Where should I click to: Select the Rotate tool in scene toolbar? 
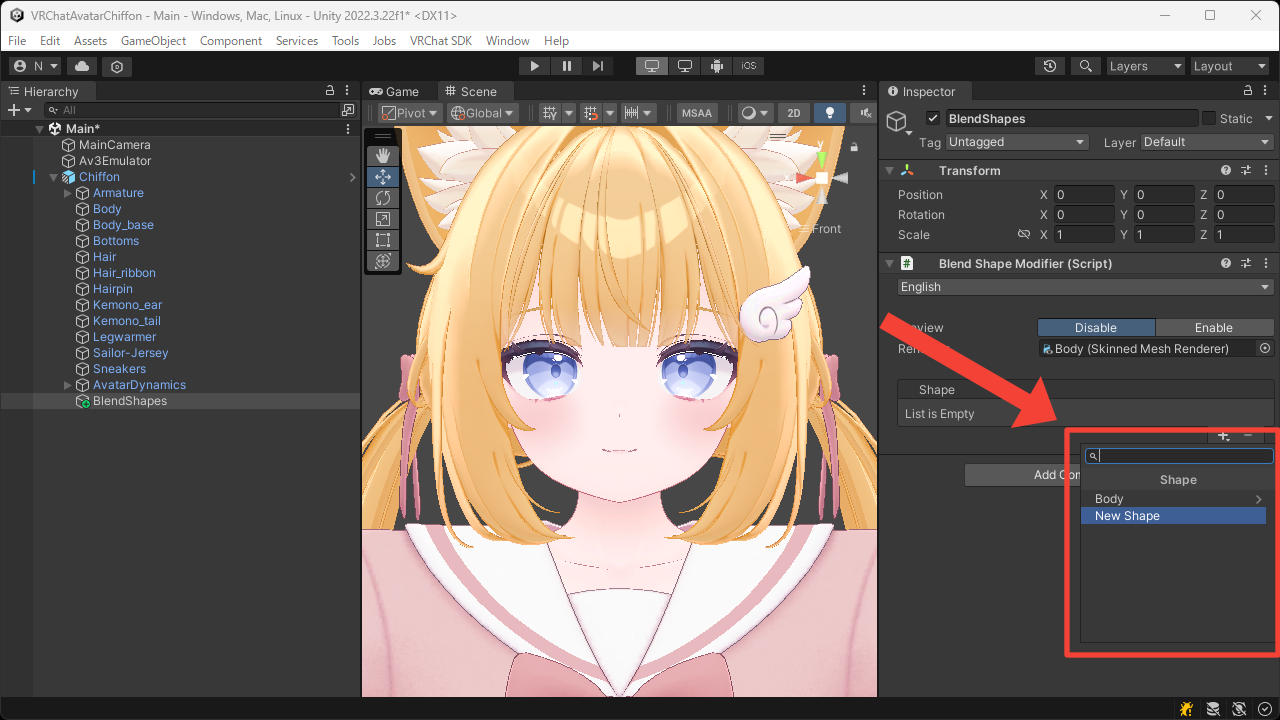point(382,198)
